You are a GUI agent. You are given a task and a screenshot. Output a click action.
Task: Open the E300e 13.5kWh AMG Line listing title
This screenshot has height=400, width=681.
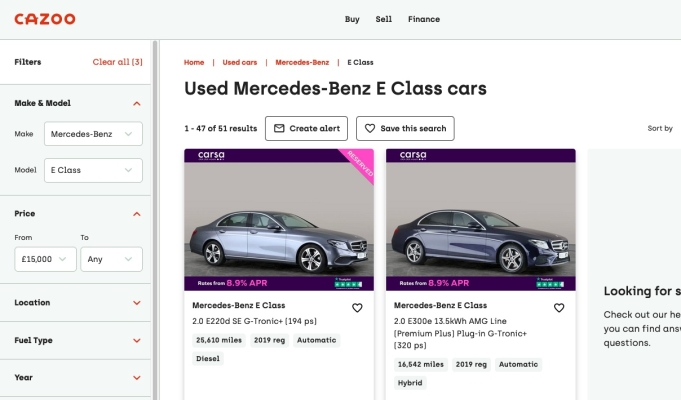pyautogui.click(x=460, y=333)
